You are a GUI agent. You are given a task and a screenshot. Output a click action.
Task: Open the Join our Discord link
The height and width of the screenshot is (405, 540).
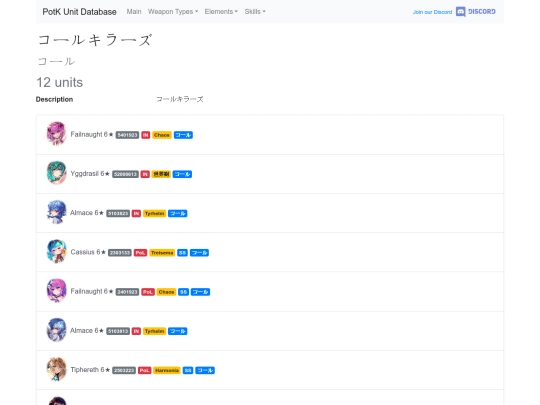pos(432,12)
